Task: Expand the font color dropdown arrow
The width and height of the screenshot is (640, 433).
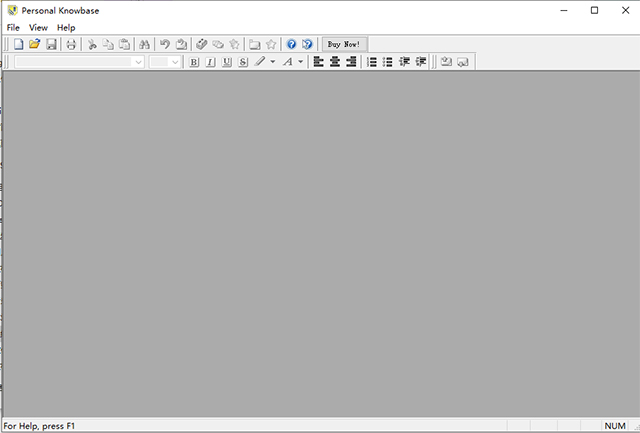Action: (301, 62)
